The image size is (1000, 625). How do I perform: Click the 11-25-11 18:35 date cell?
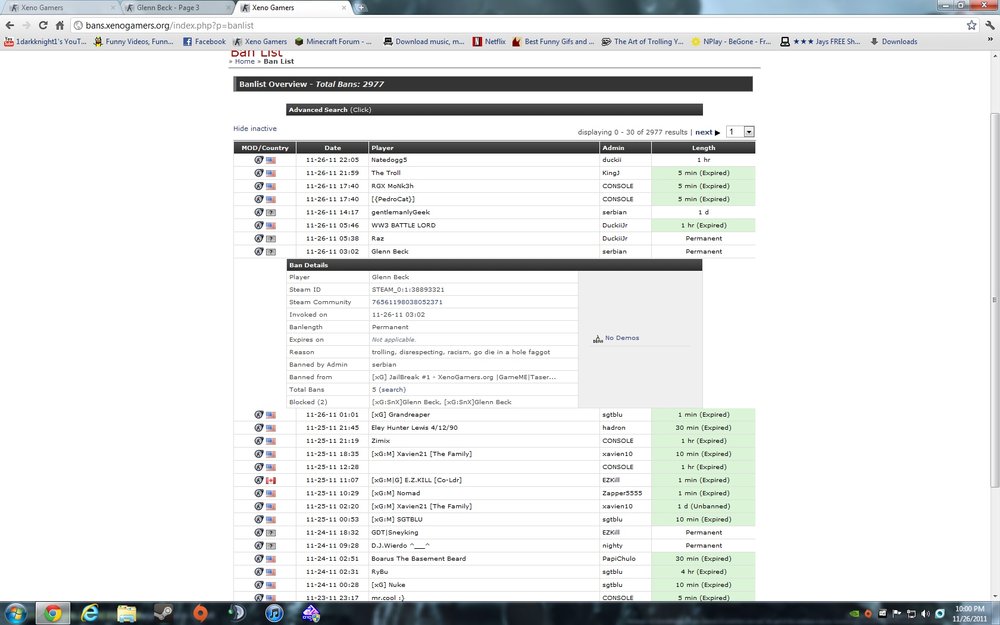pos(332,454)
